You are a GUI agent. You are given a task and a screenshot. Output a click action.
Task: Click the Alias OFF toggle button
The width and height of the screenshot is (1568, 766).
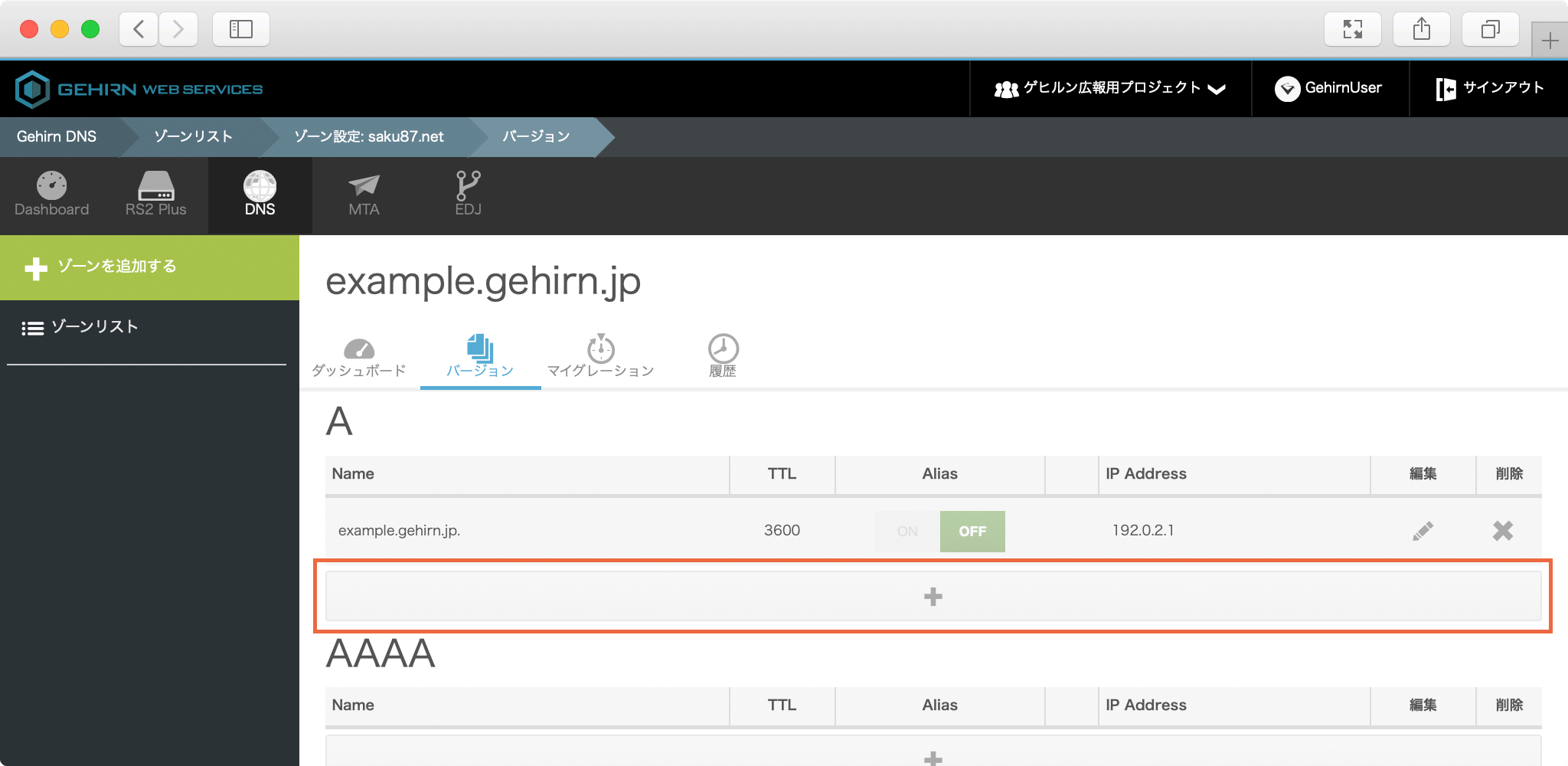click(972, 532)
